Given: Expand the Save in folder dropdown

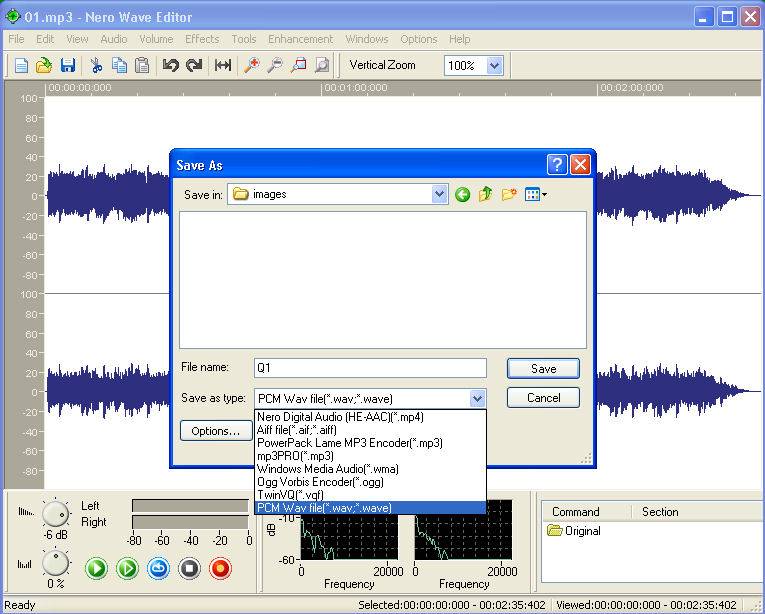Looking at the screenshot, I should [438, 194].
